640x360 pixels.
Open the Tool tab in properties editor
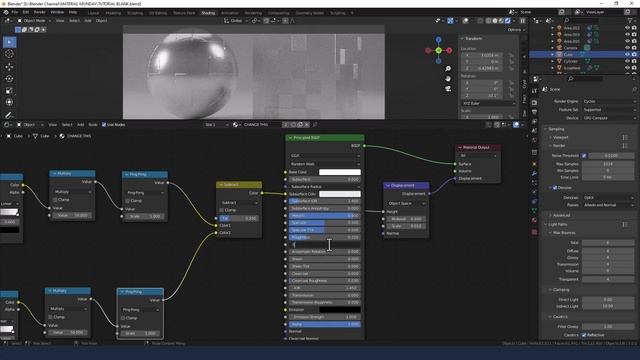click(x=534, y=91)
